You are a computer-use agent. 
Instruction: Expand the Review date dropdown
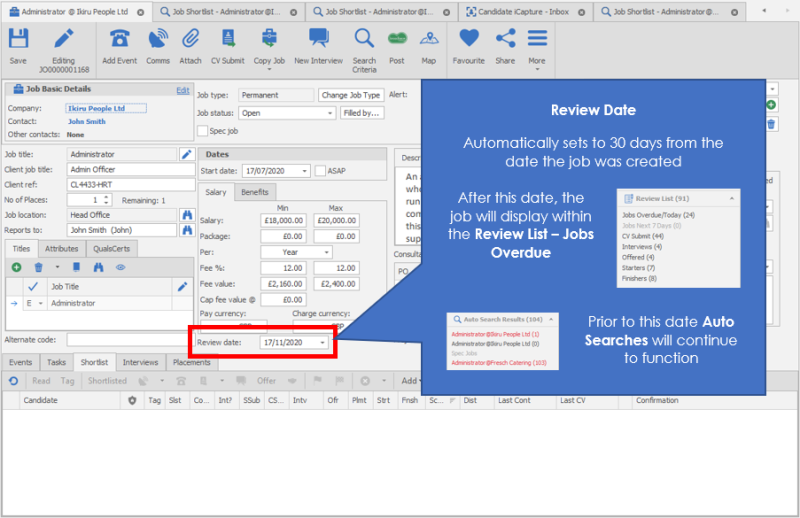point(323,342)
